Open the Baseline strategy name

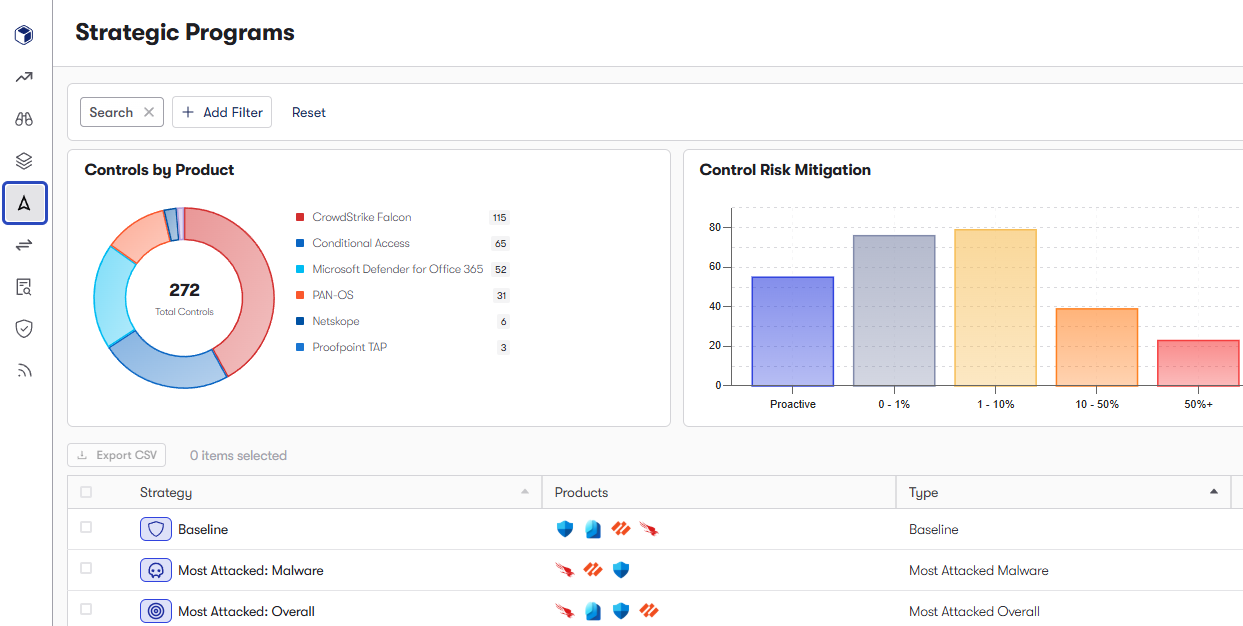coord(203,529)
